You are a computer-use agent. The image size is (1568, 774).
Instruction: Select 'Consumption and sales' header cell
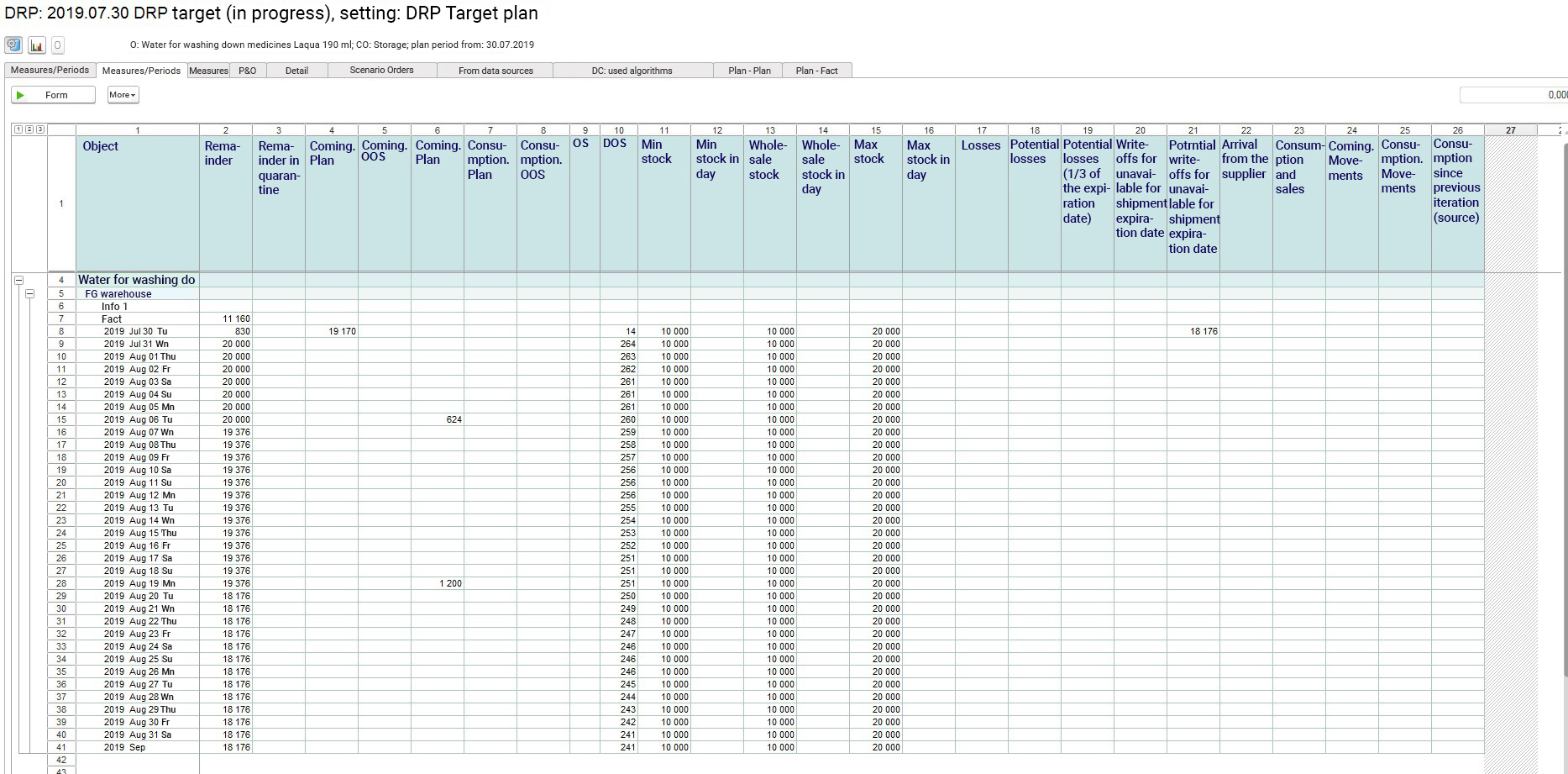(1299, 203)
